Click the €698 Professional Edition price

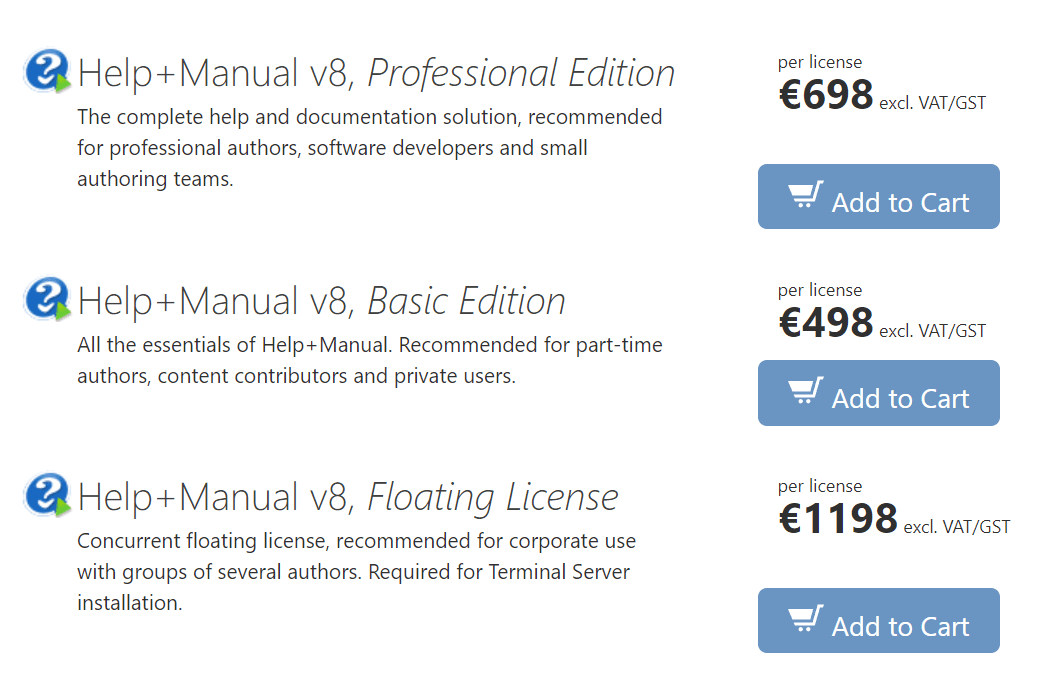tap(826, 96)
